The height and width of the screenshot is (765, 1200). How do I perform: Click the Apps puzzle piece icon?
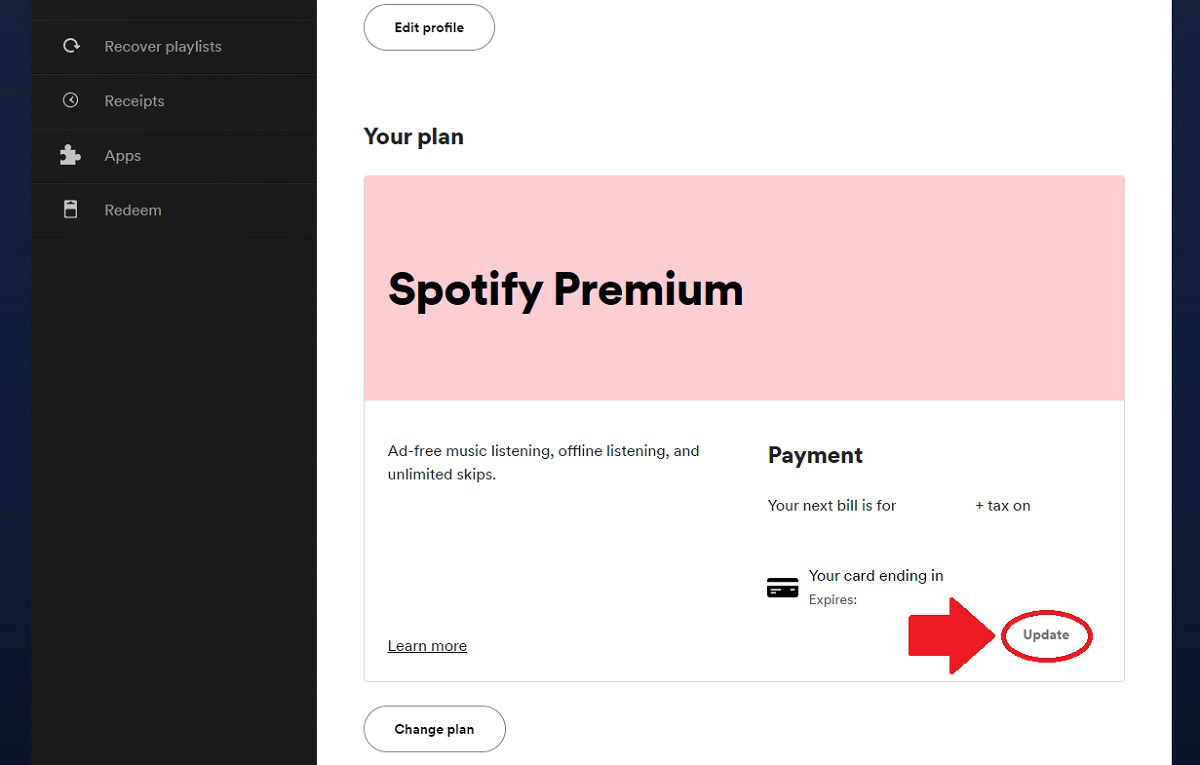coord(70,155)
